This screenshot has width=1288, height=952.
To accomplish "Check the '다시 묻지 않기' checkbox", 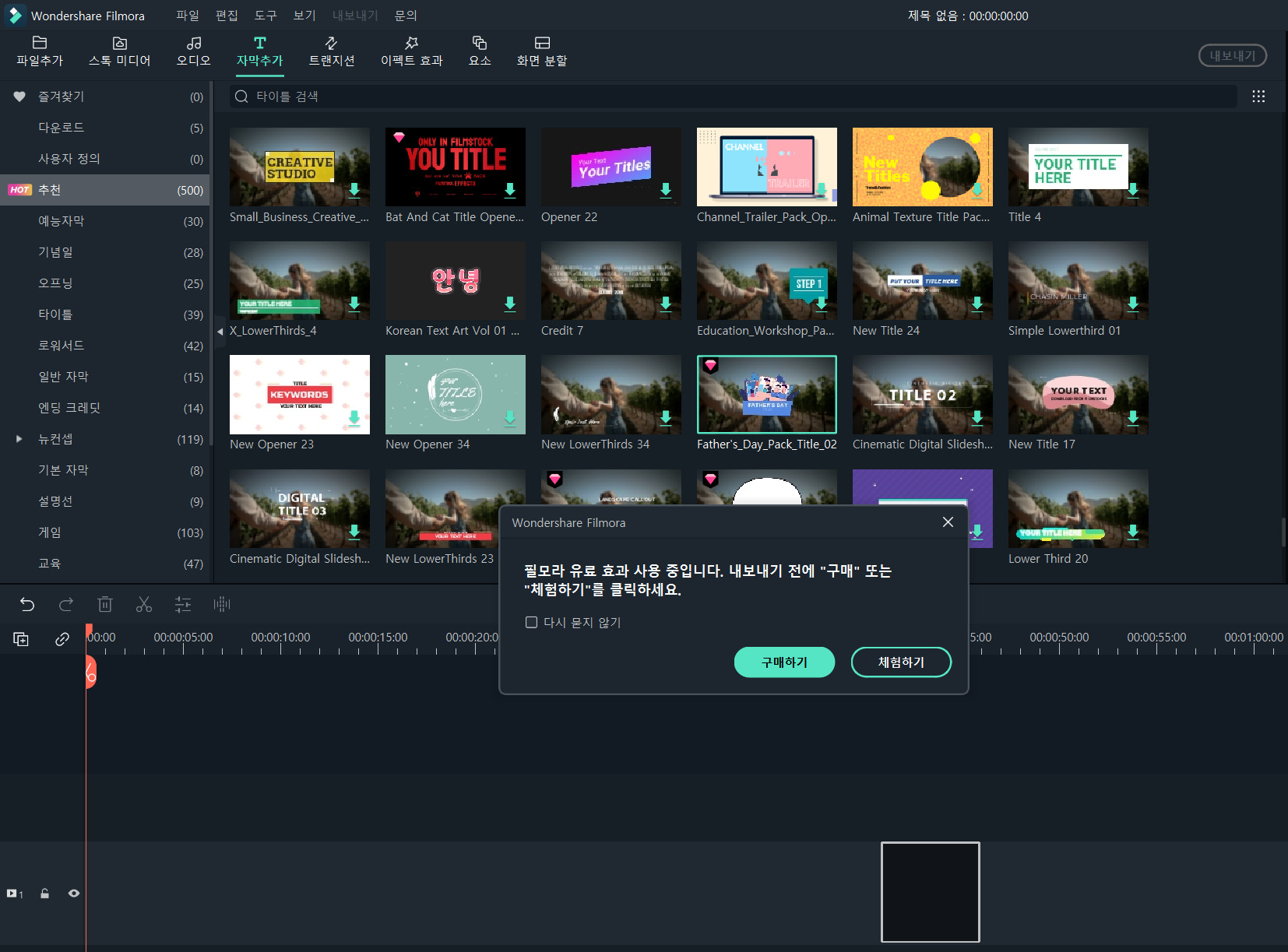I will (x=532, y=622).
